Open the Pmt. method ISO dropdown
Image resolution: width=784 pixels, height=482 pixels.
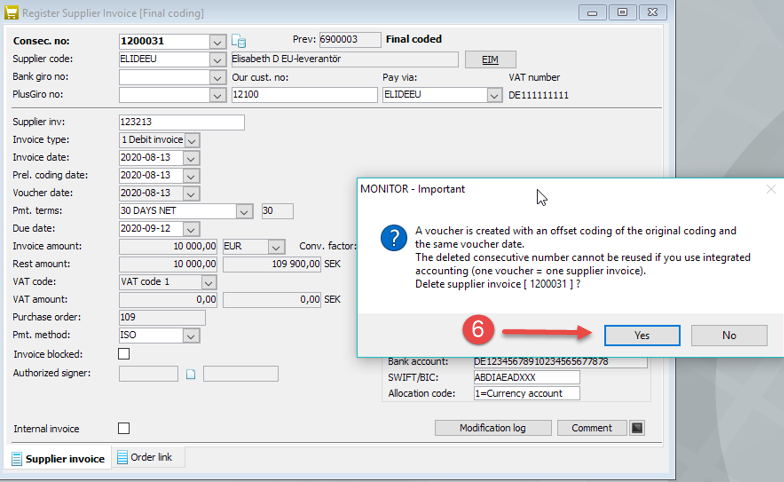click(x=190, y=336)
